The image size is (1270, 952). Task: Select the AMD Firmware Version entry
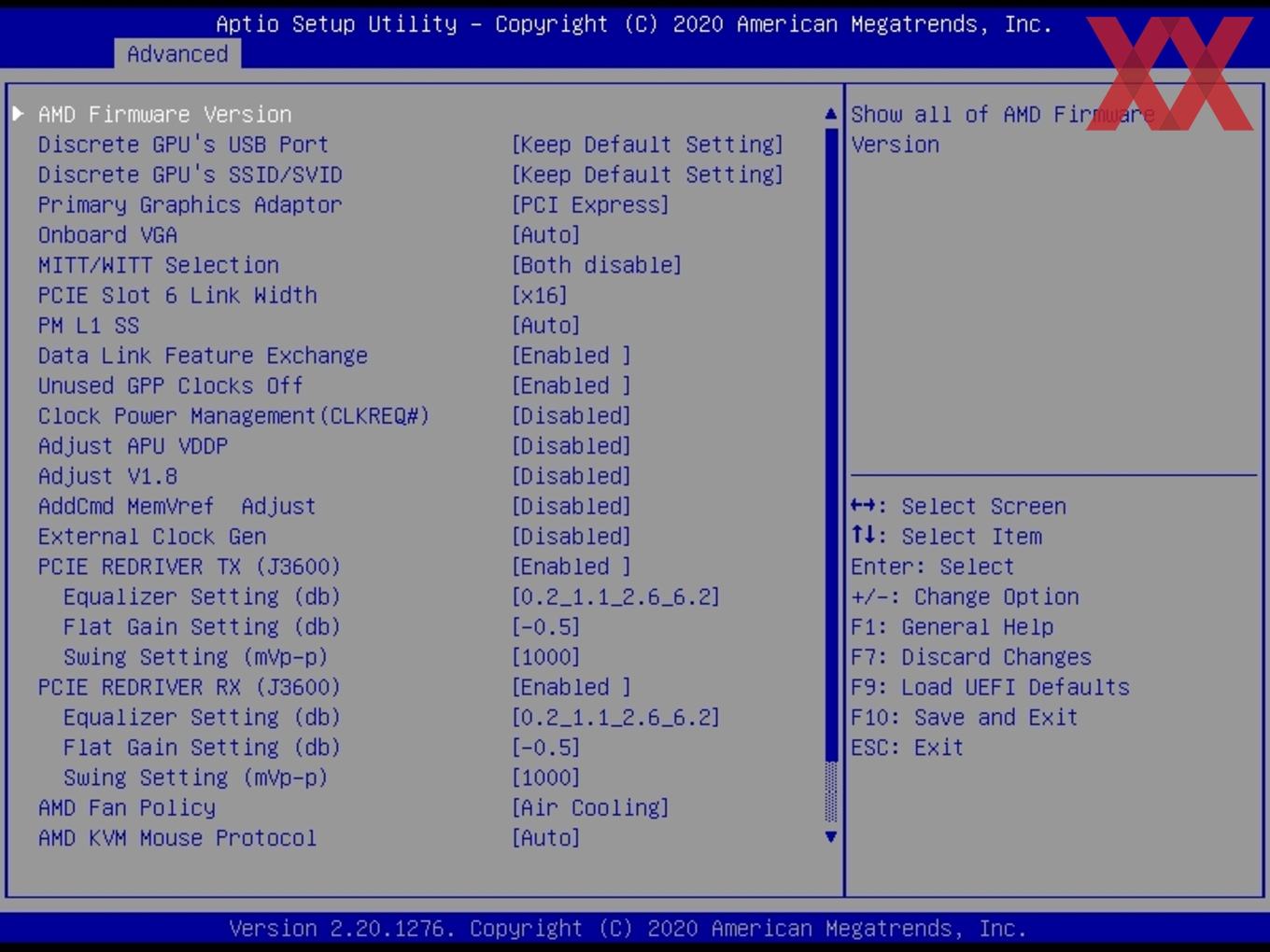[x=165, y=114]
